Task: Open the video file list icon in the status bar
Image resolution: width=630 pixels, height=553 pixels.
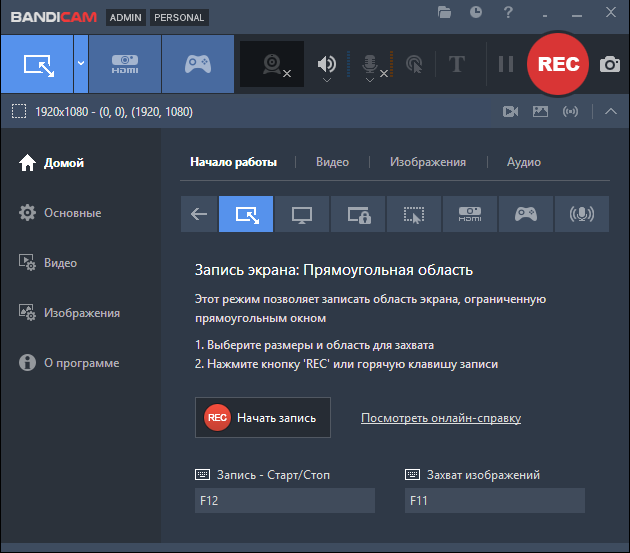Action: click(510, 111)
